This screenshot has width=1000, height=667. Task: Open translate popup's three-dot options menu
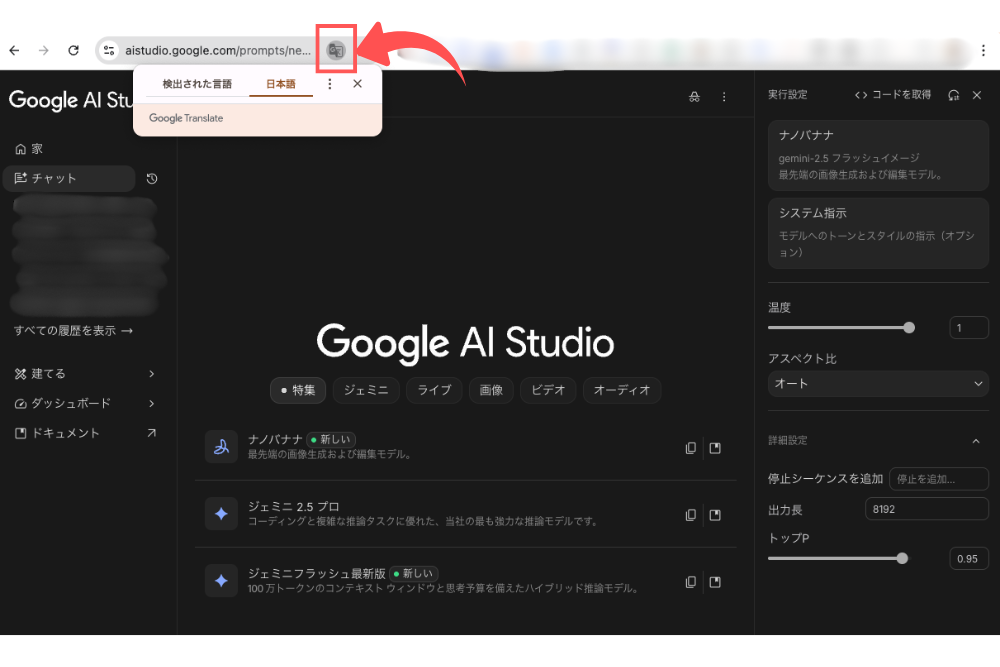(330, 84)
